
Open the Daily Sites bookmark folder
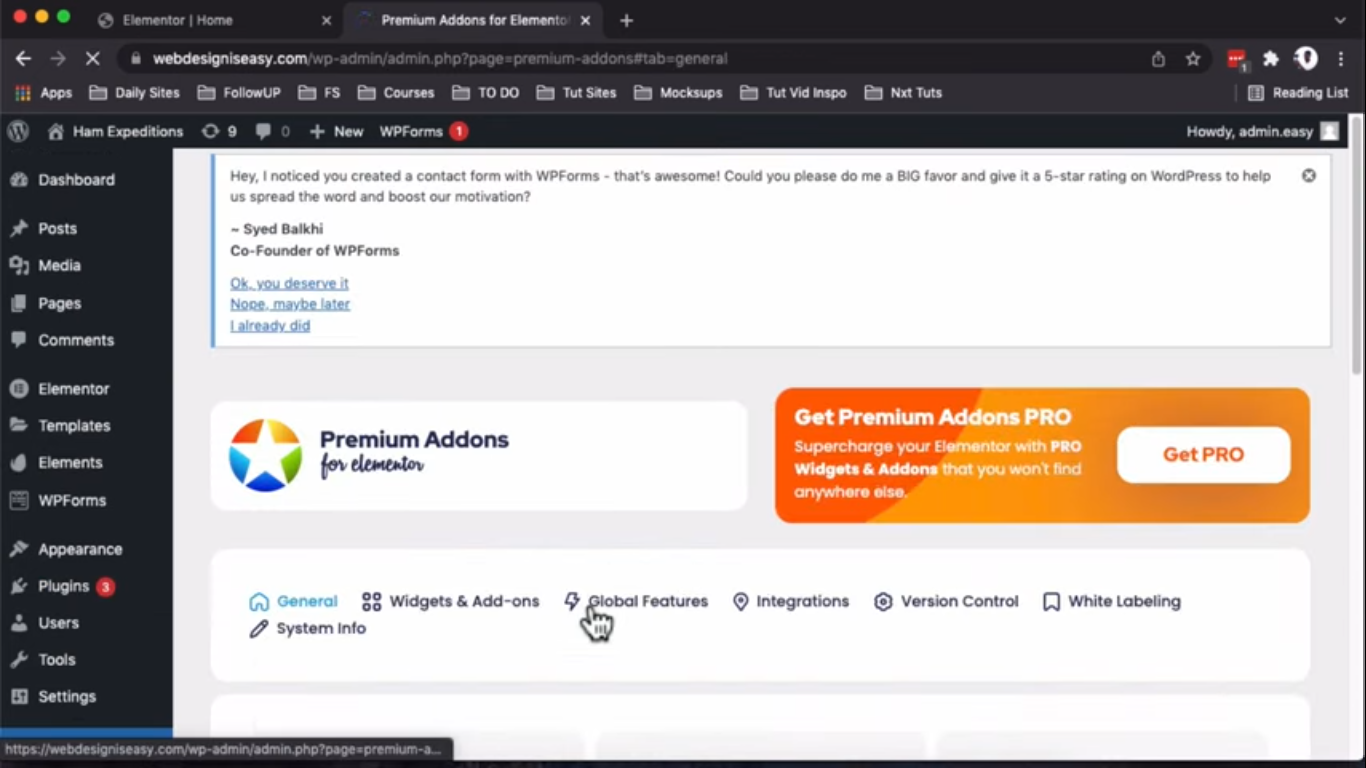134,93
